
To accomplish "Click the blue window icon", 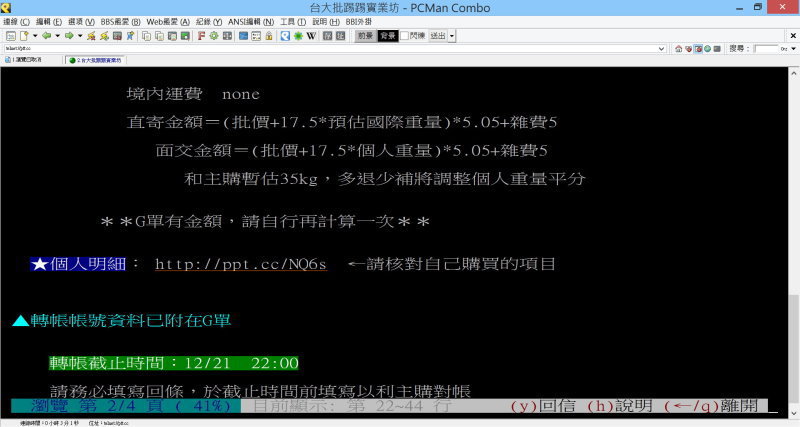I will pyautogui.click(x=243, y=36).
